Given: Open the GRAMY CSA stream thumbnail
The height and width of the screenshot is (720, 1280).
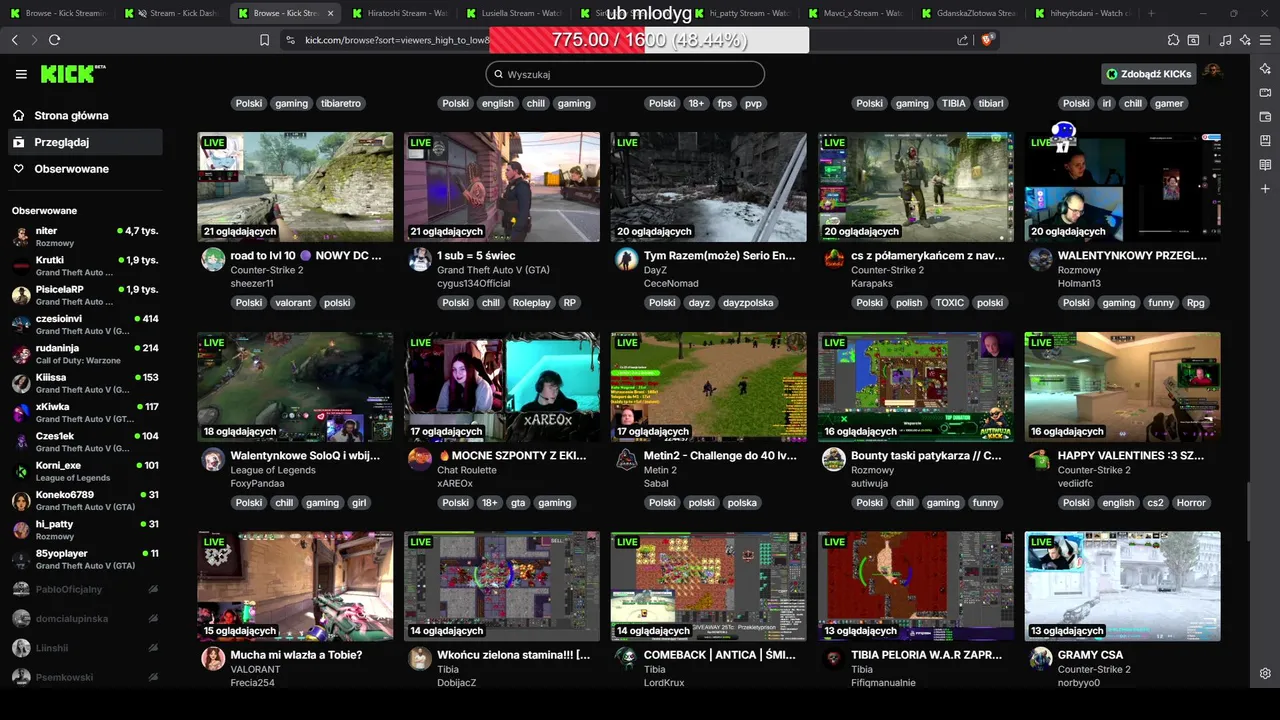Looking at the screenshot, I should click(1123, 586).
